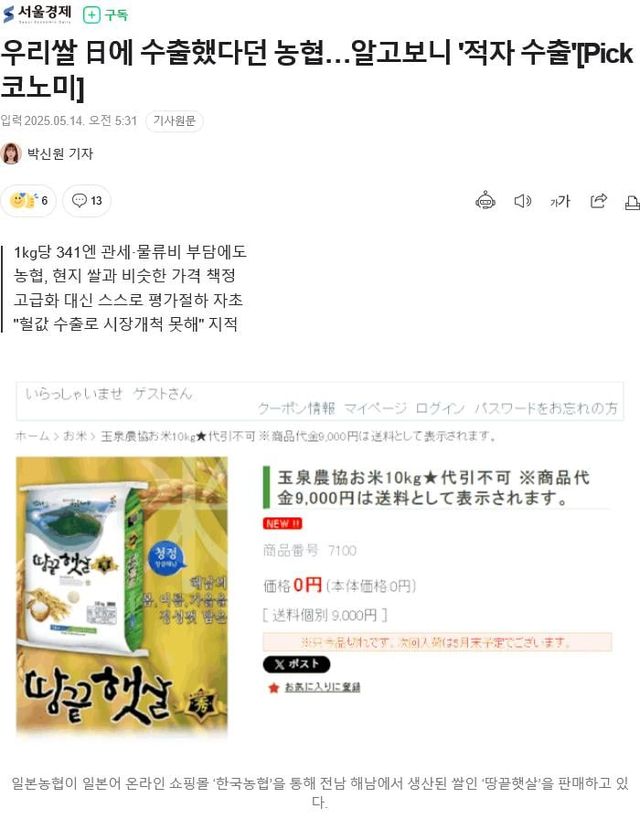
Task: Click reporter name 박신원 기자
Action: coord(60,154)
